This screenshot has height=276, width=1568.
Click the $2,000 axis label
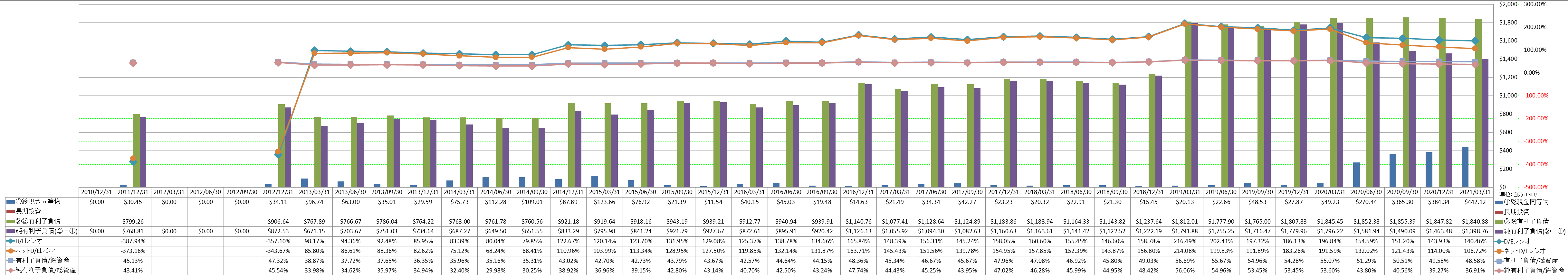[x=1508, y=4]
